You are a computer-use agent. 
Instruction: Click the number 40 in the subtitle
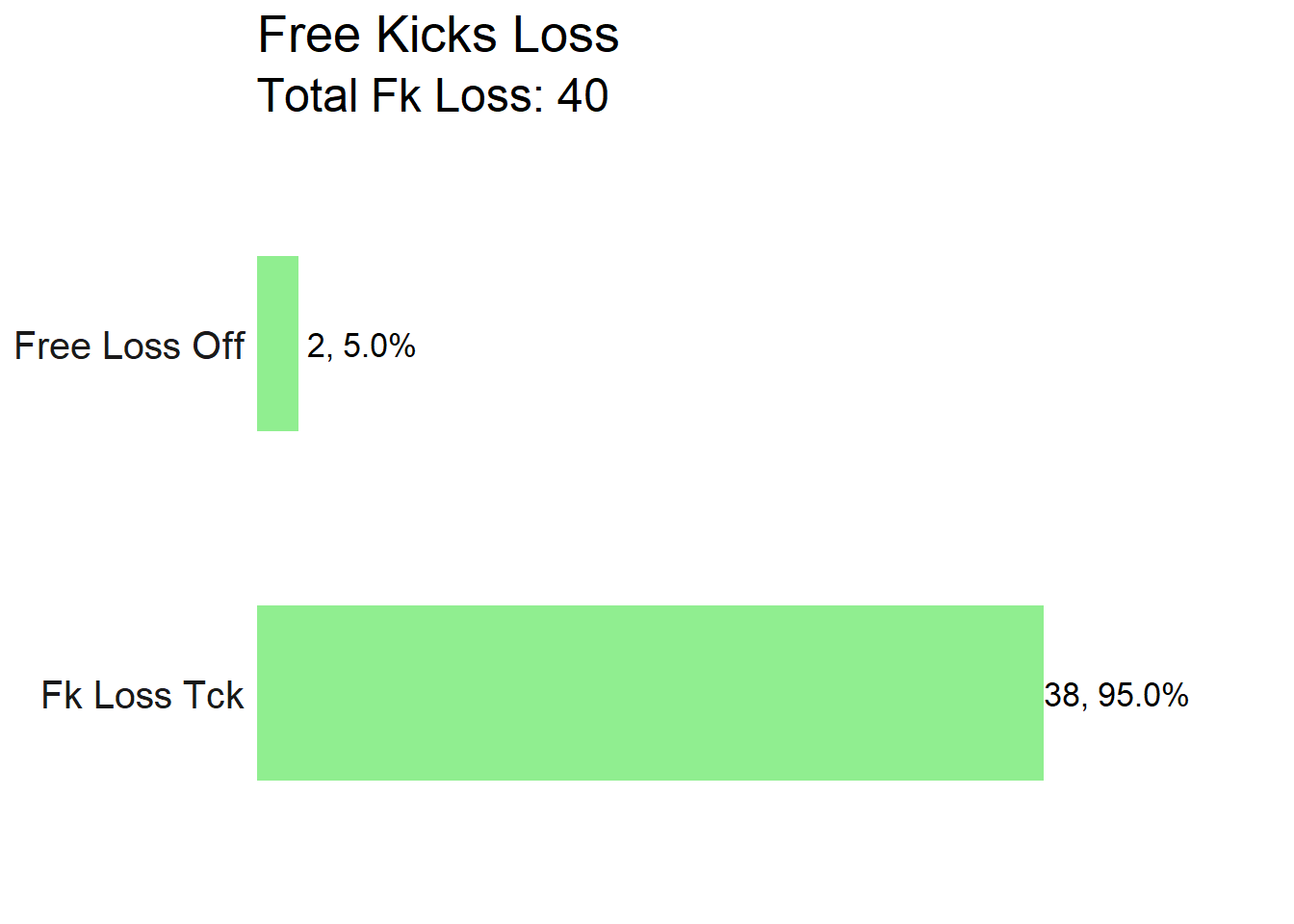click(582, 96)
